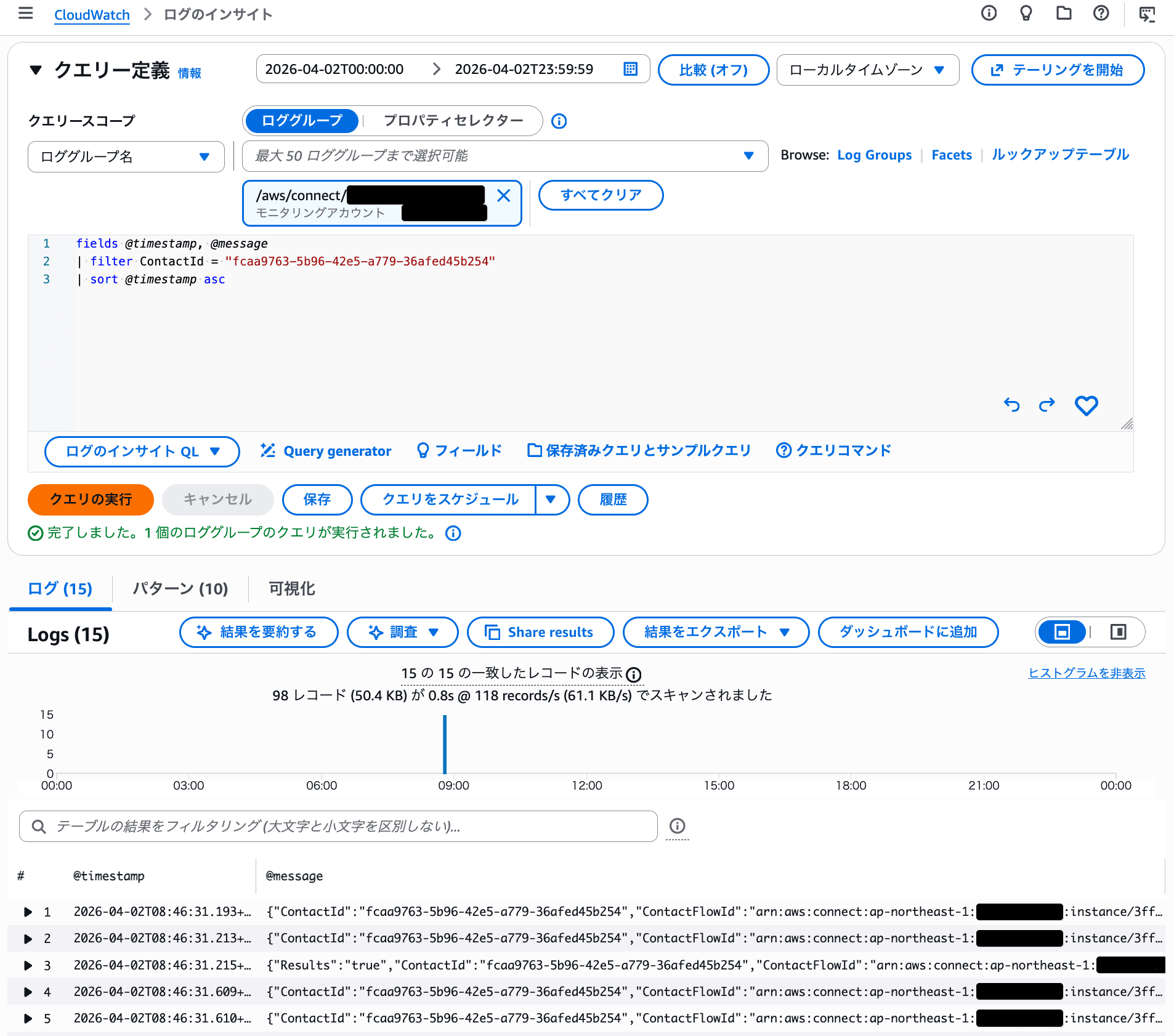Screen dimensions: 1174x1036
Task: Click the クエリの実行 button
Action: click(90, 500)
